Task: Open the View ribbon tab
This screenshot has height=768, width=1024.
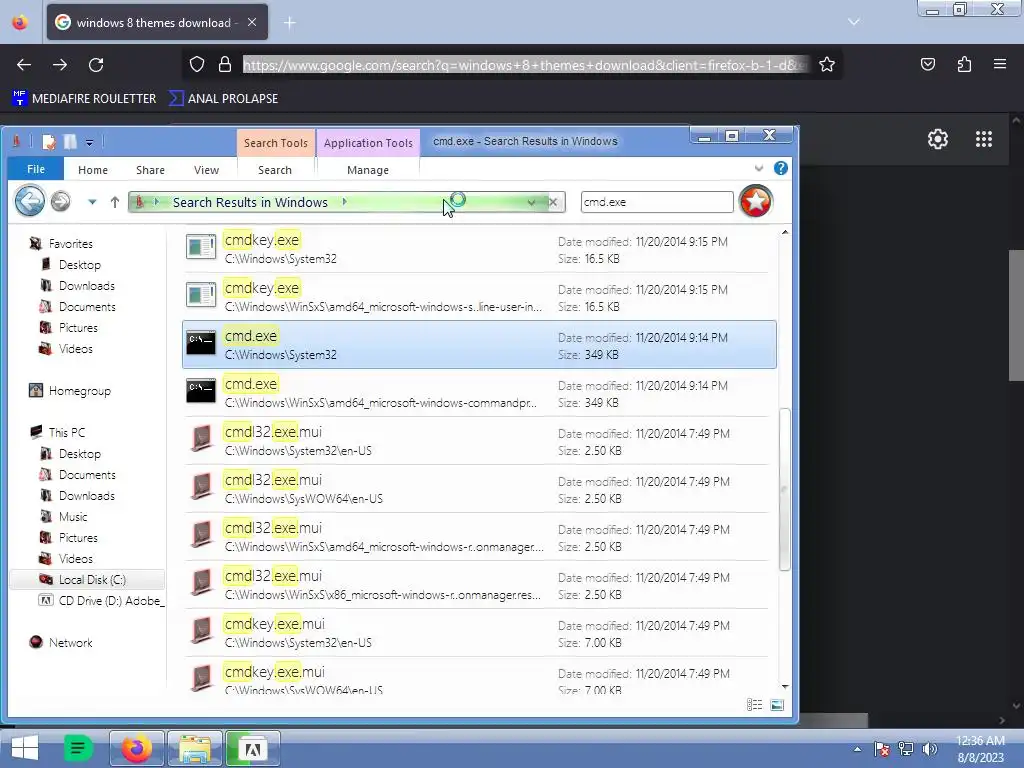Action: tap(206, 170)
